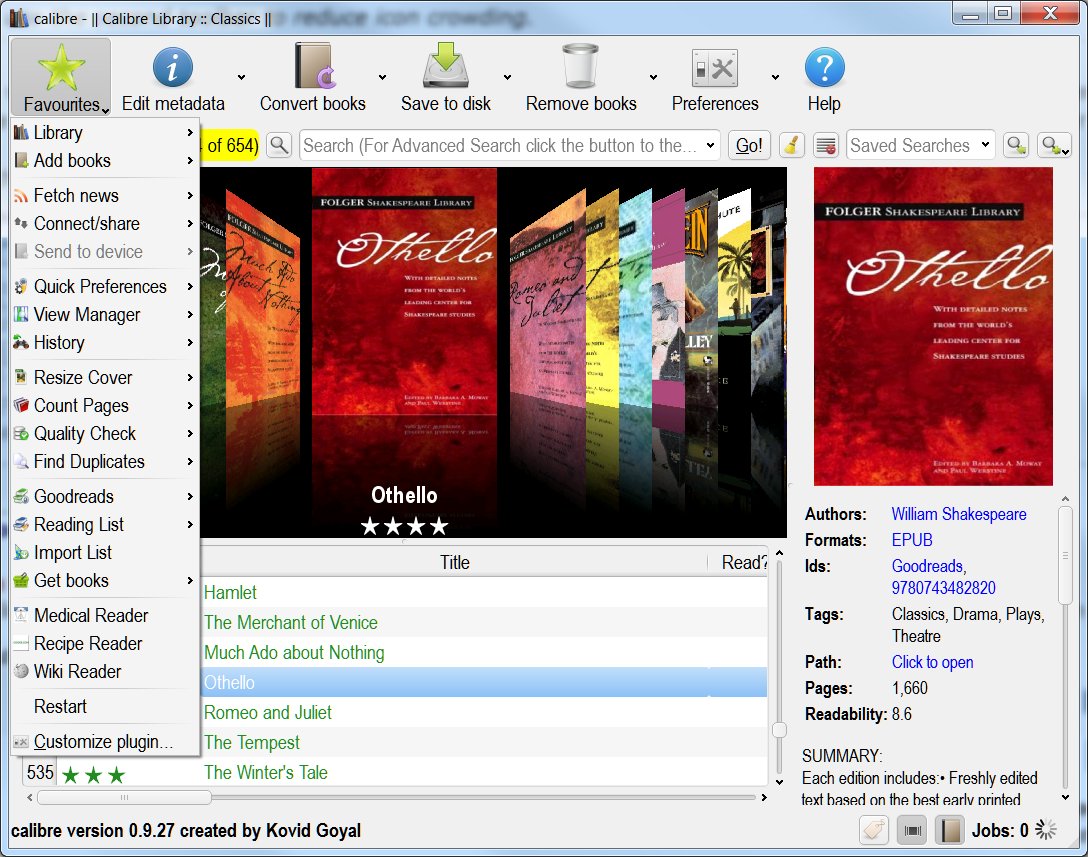Screen dimensions: 1088x857
Task: Expand Preferences dropdown arrow
Action: tap(775, 77)
